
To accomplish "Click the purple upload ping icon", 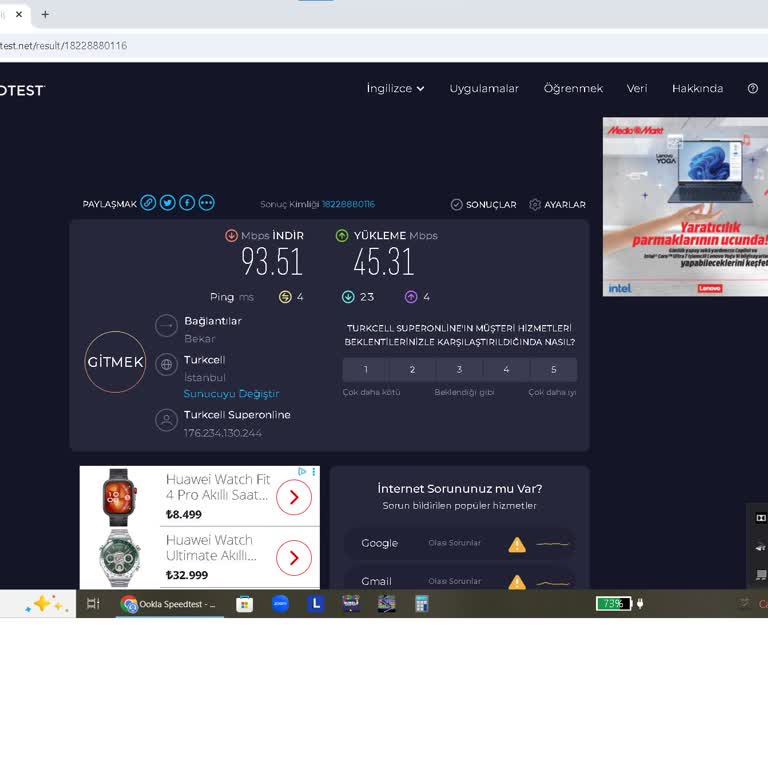I will (x=411, y=297).
